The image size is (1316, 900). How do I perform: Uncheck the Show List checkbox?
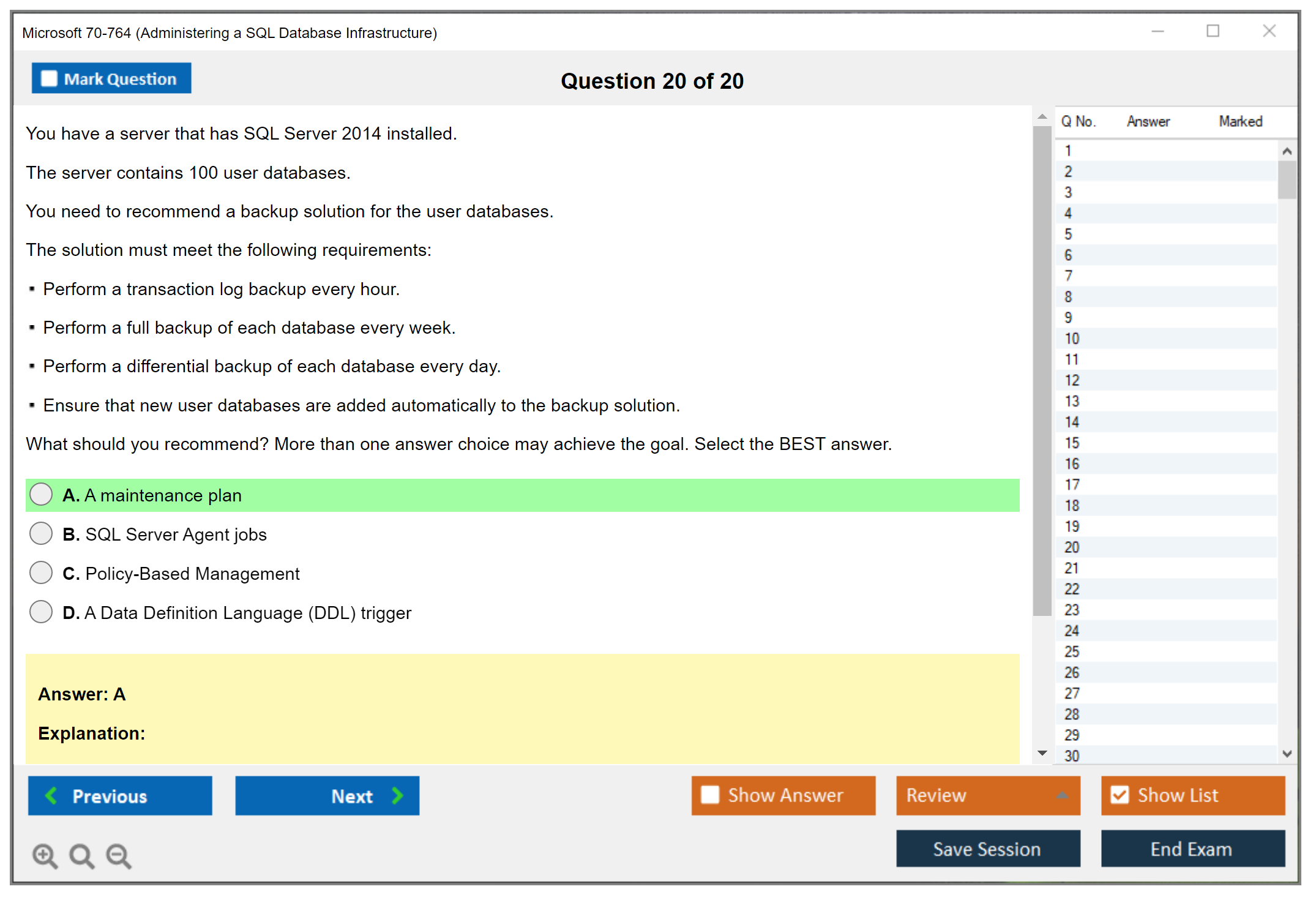coord(1120,795)
